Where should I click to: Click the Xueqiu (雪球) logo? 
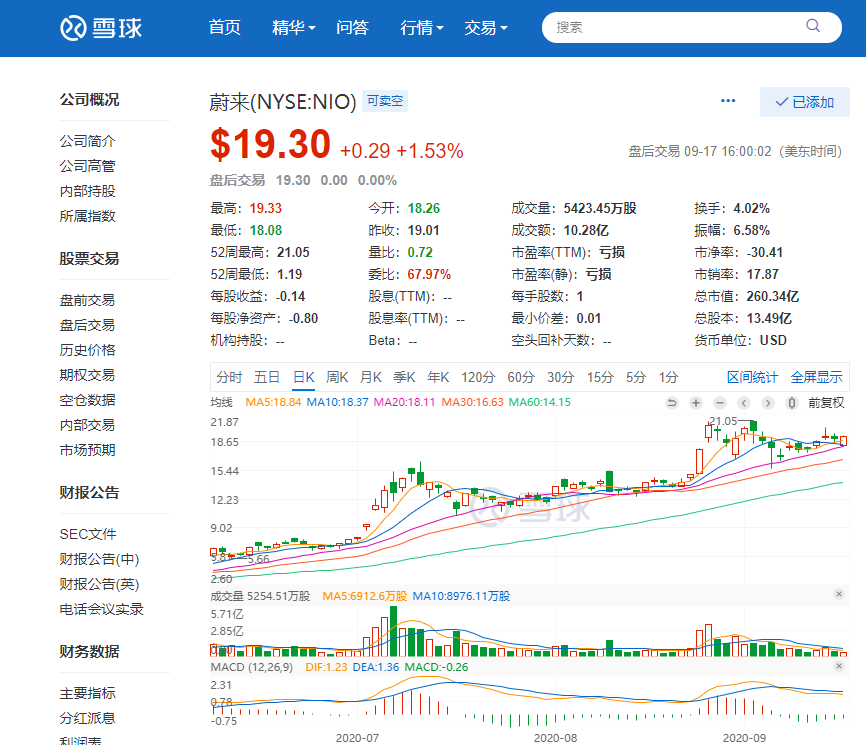[x=101, y=28]
